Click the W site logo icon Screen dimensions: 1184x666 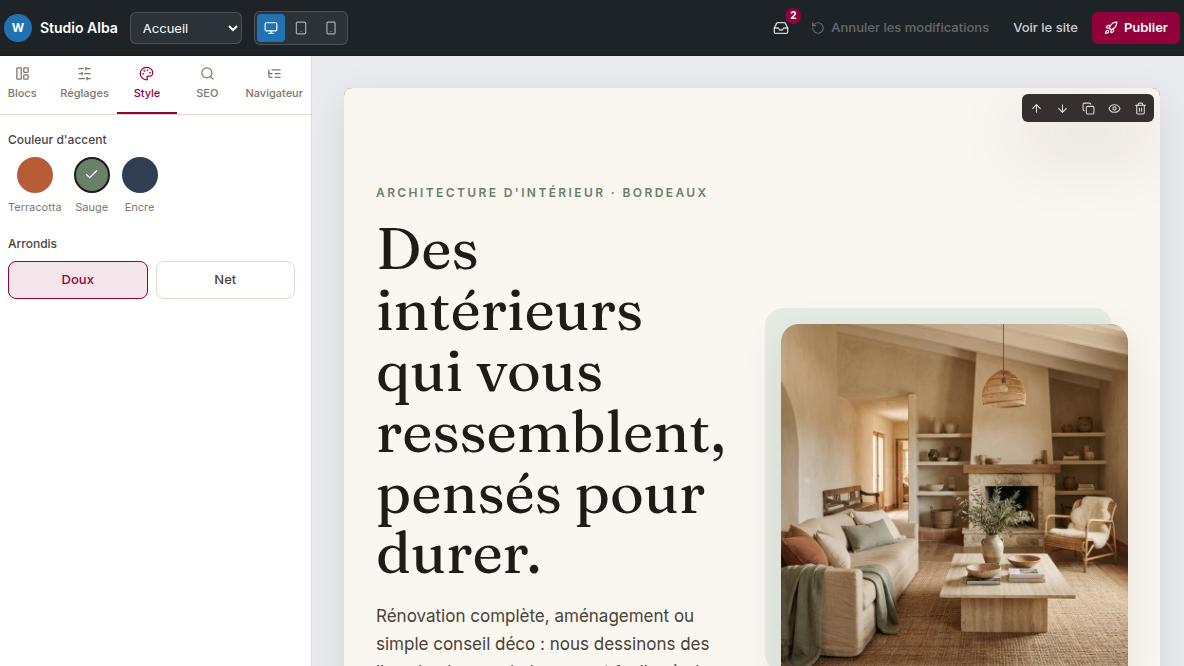[x=18, y=28]
